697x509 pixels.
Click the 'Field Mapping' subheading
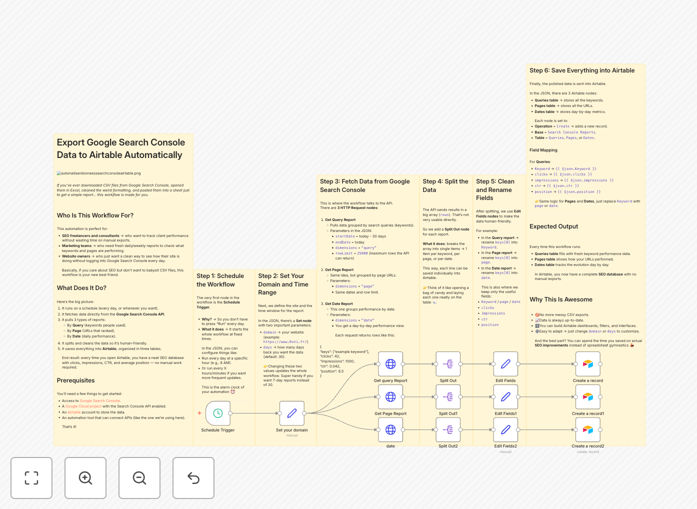coord(543,150)
